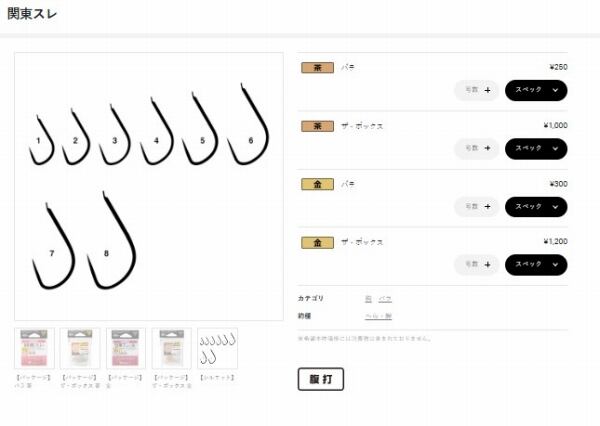Select the hook silhouette thumbnail
This screenshot has width=600, height=426.
coord(217,348)
